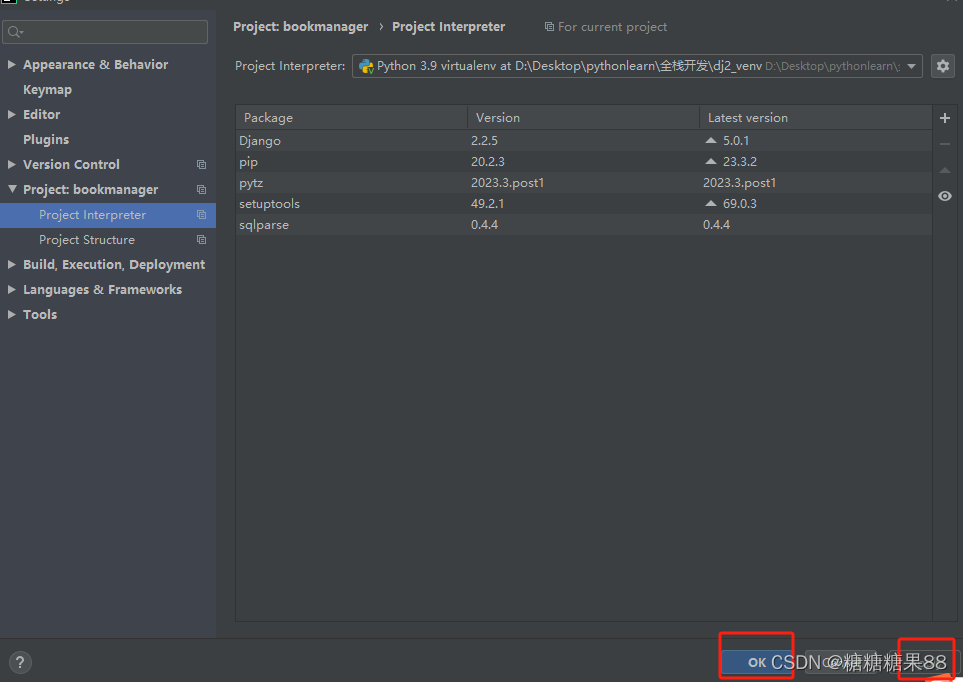963x682 pixels.
Task: Open the help question mark button
Action: tap(20, 662)
